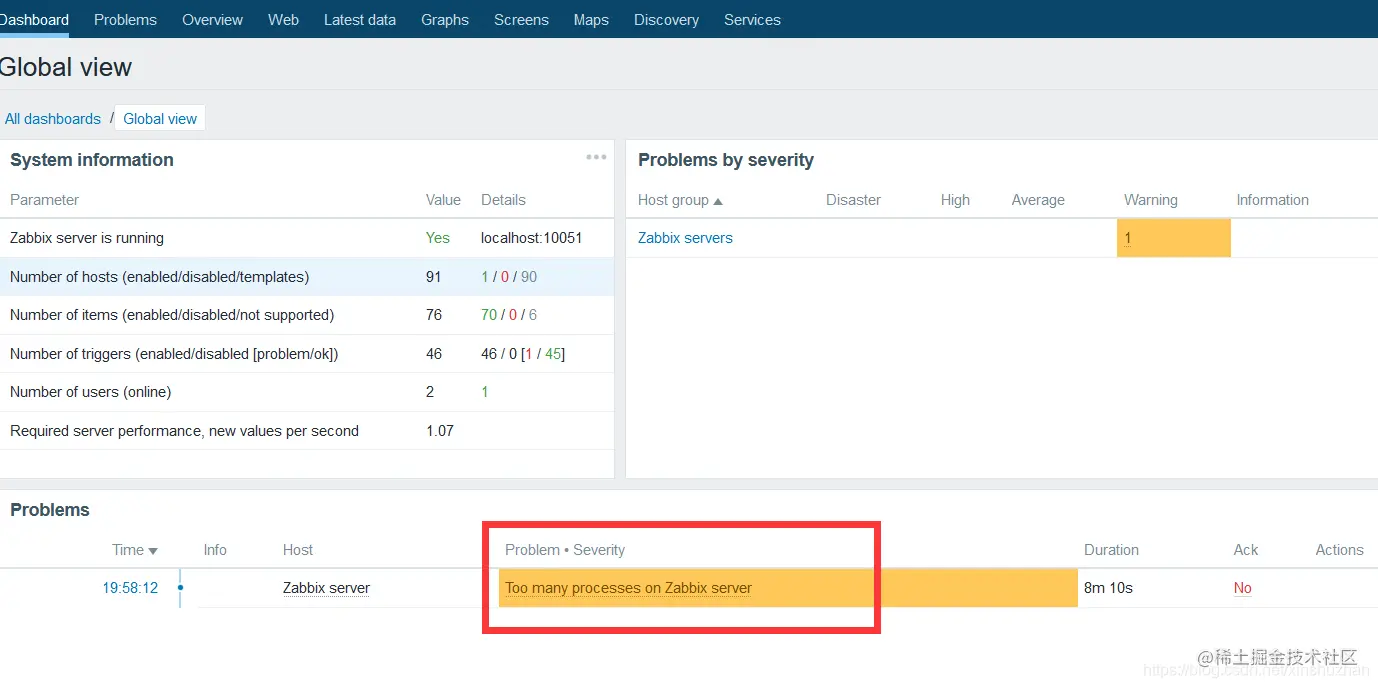Screen dimensions: 1378x688
Task: Click timeline dot next to 19:58:12
Action: point(180,588)
